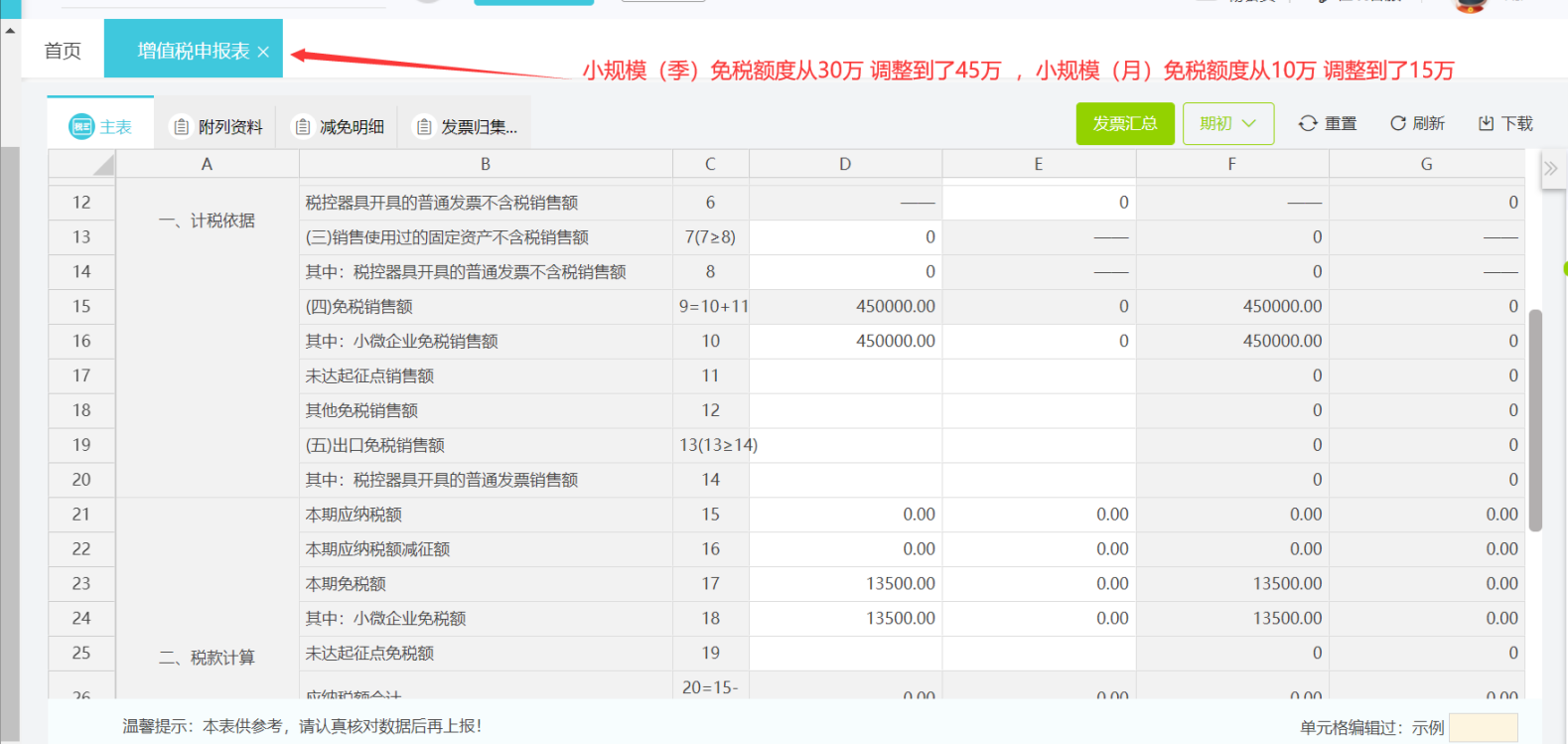Select the 未达起征点销售额 column D cell

tap(845, 375)
